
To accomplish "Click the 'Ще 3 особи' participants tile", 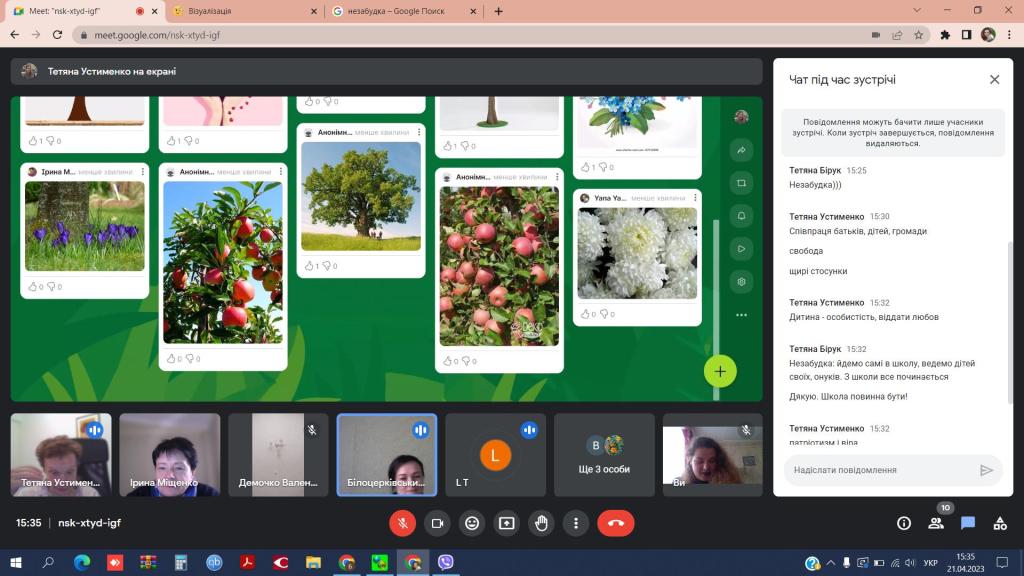I will pos(604,455).
